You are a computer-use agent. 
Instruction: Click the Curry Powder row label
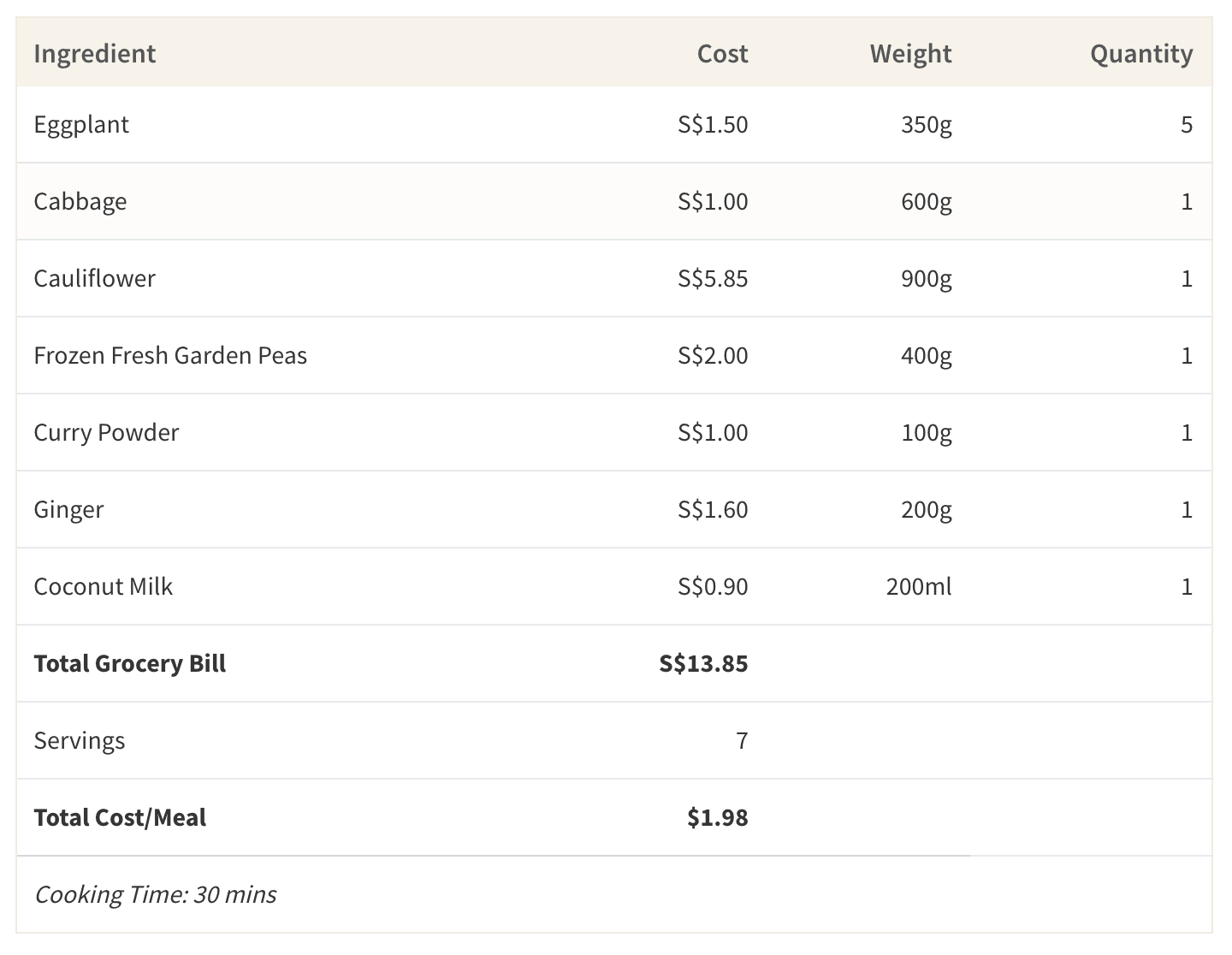(106, 433)
